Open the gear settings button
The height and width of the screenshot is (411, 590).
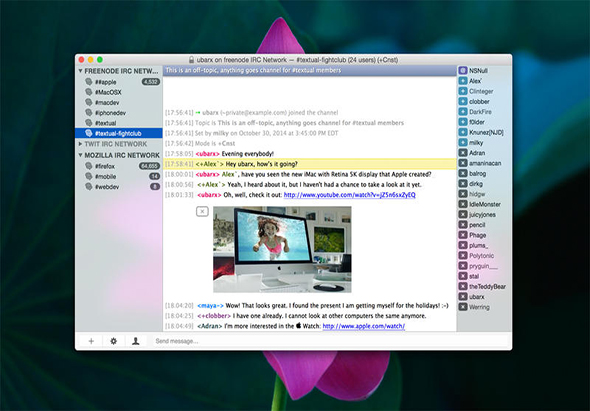tap(113, 341)
